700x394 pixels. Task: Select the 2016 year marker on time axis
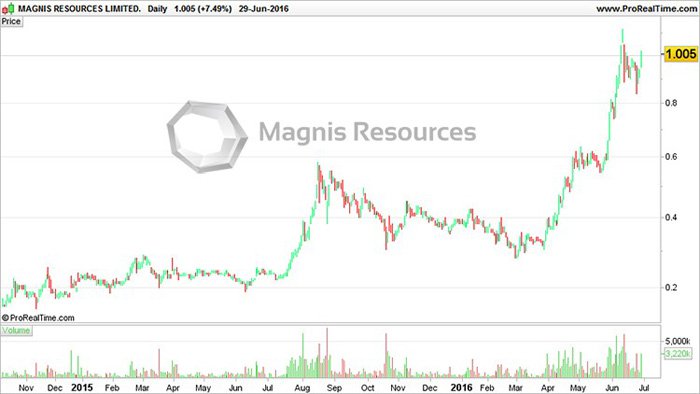tap(461, 387)
